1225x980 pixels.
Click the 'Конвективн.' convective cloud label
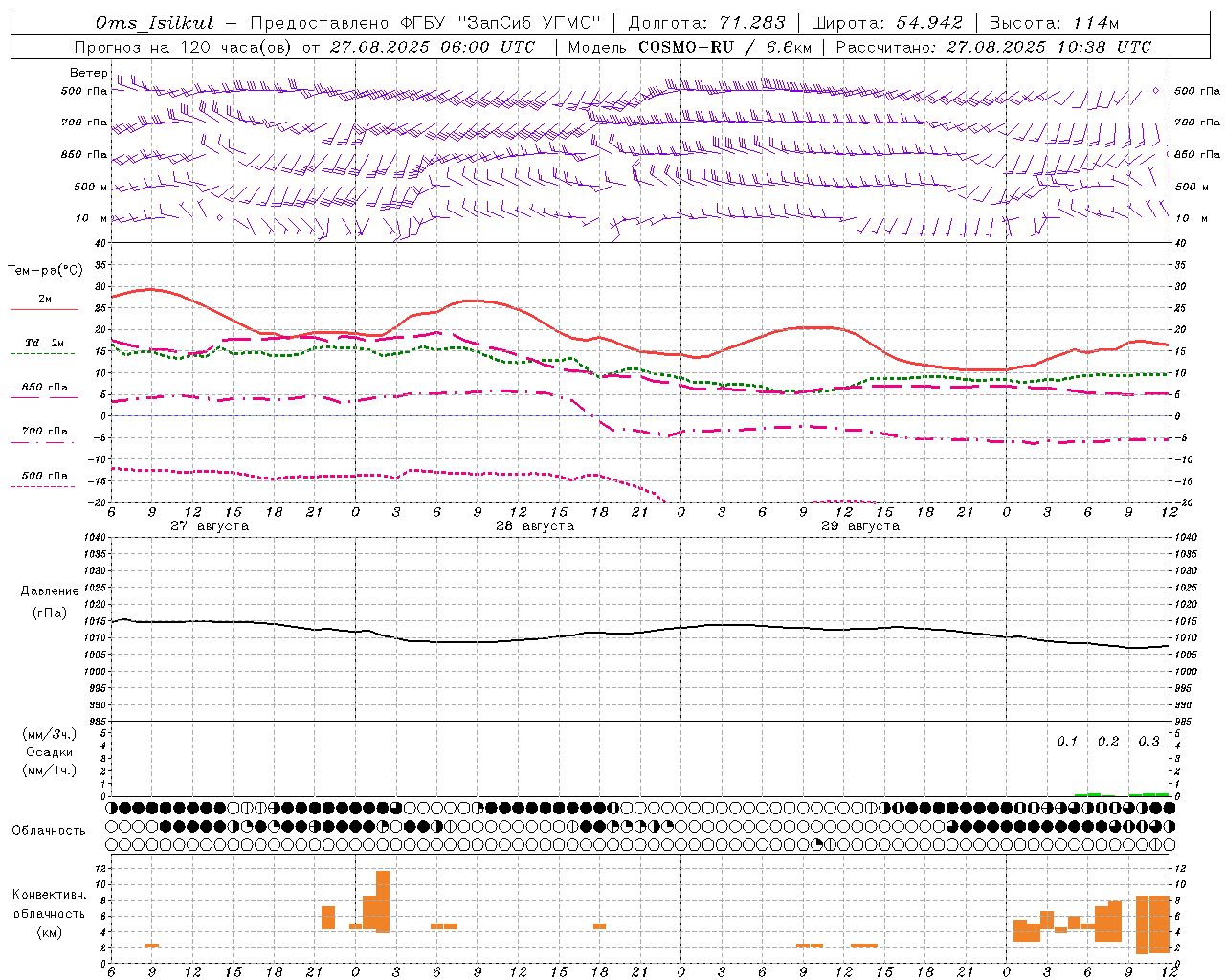(50, 896)
